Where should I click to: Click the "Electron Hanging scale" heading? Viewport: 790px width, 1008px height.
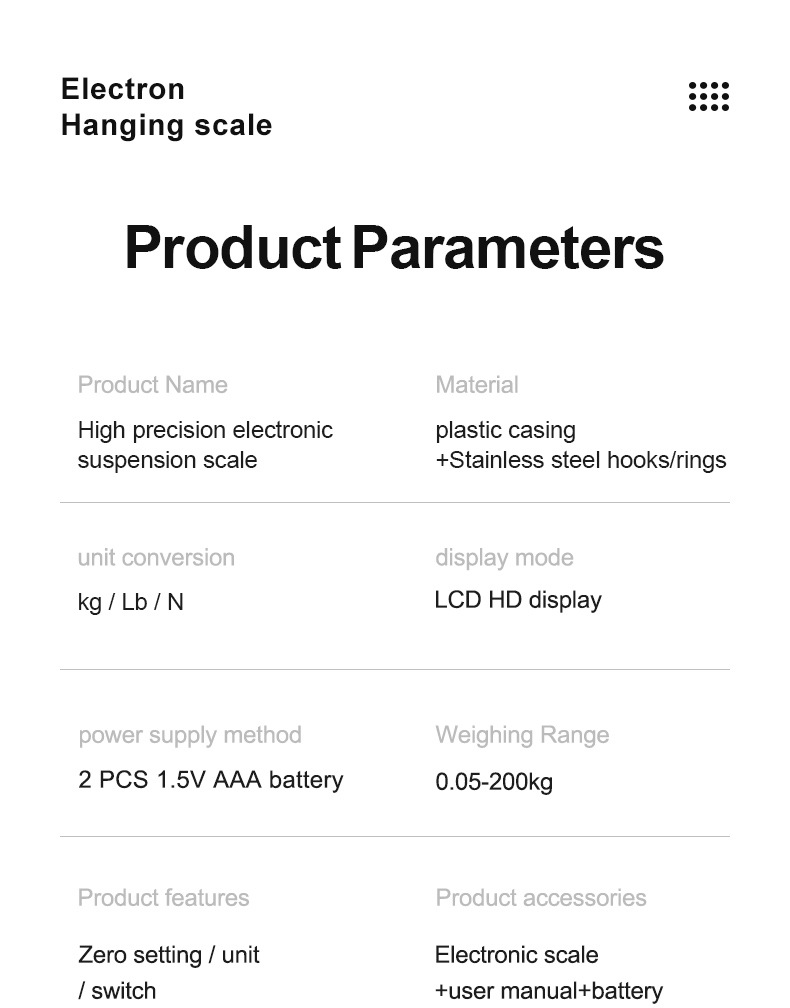(166, 107)
